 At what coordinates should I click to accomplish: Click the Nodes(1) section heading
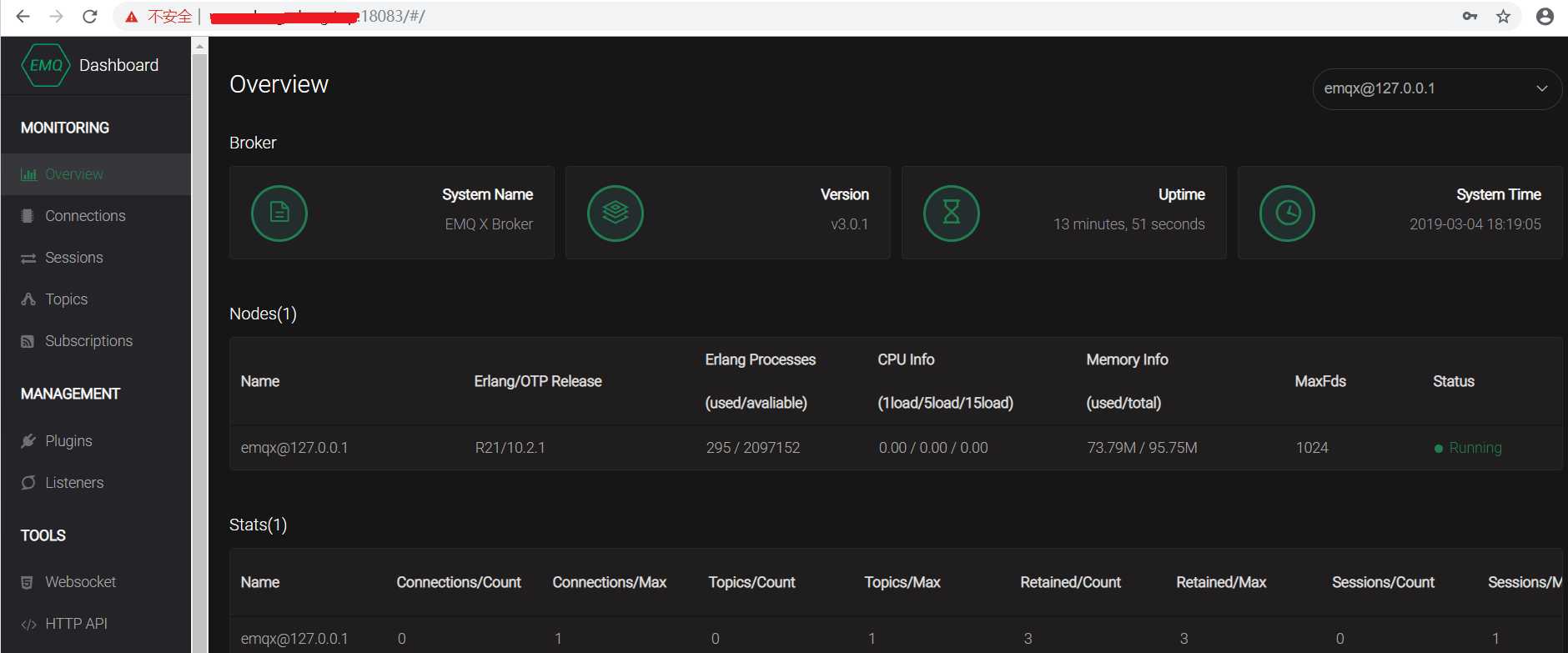263,314
